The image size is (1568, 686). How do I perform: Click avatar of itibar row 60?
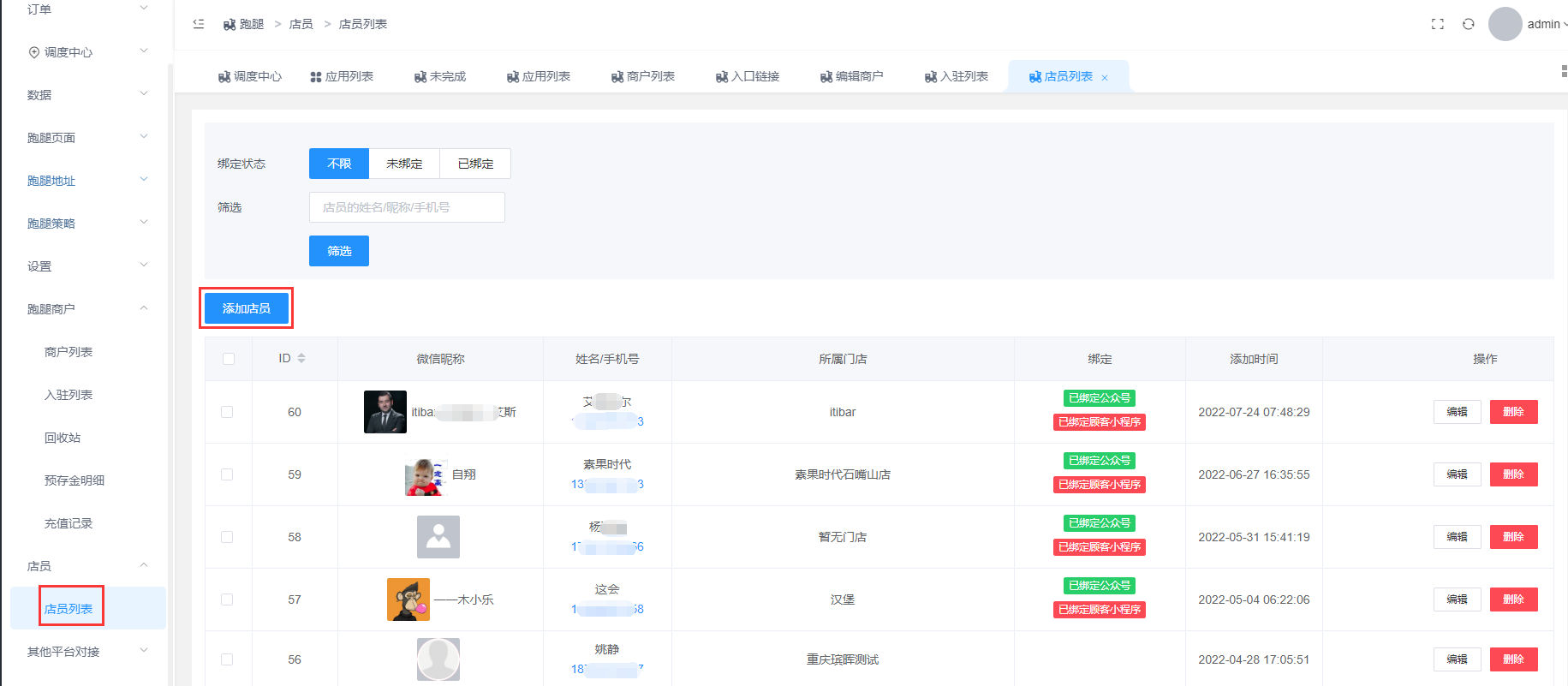pyautogui.click(x=385, y=412)
